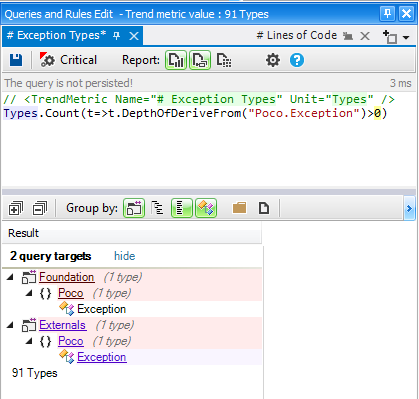Screen dimensions: 419x399
Task: Click the braces icon of Externals' Poco
Action: 45,341
